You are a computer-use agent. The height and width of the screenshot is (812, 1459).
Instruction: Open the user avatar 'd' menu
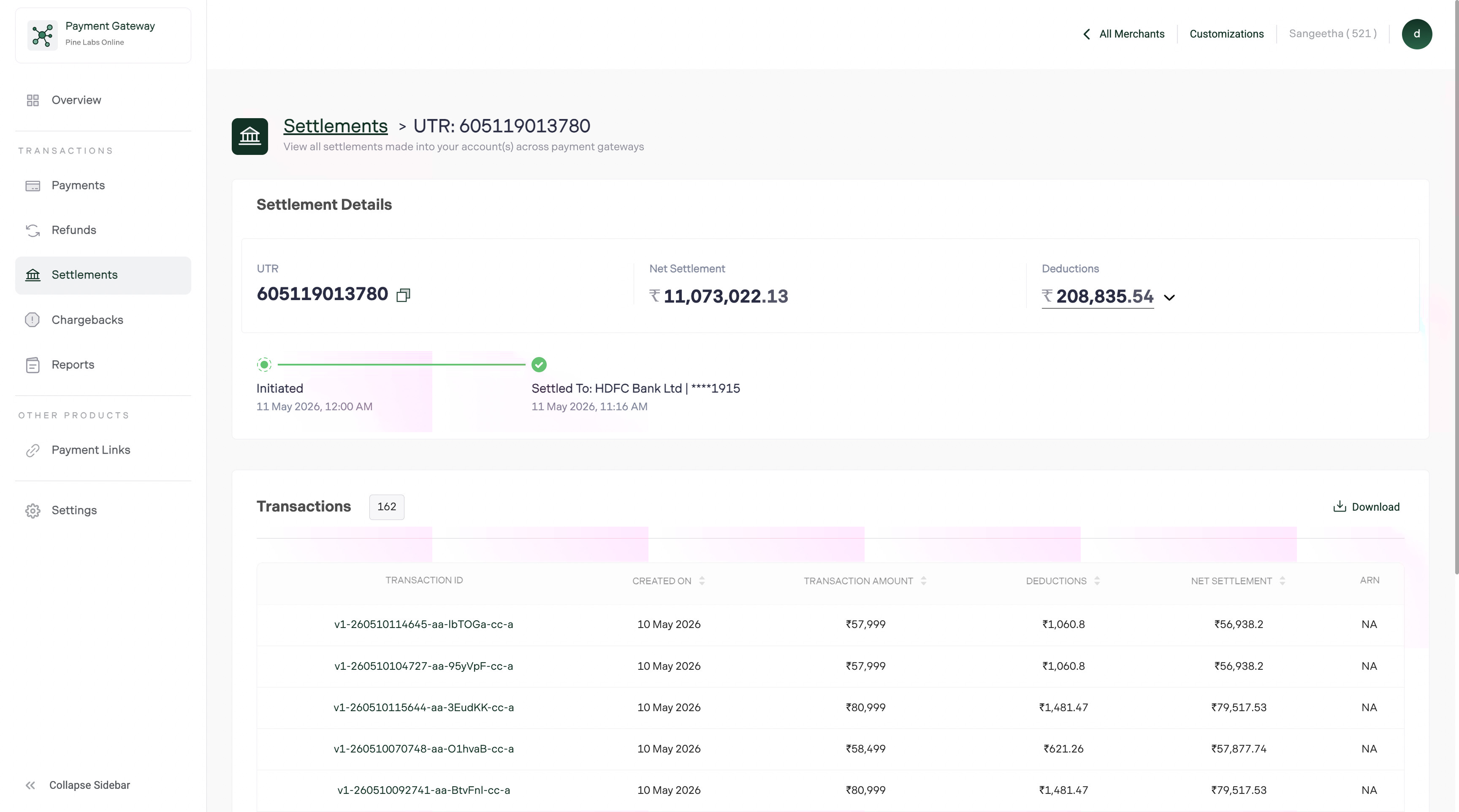tap(1416, 34)
